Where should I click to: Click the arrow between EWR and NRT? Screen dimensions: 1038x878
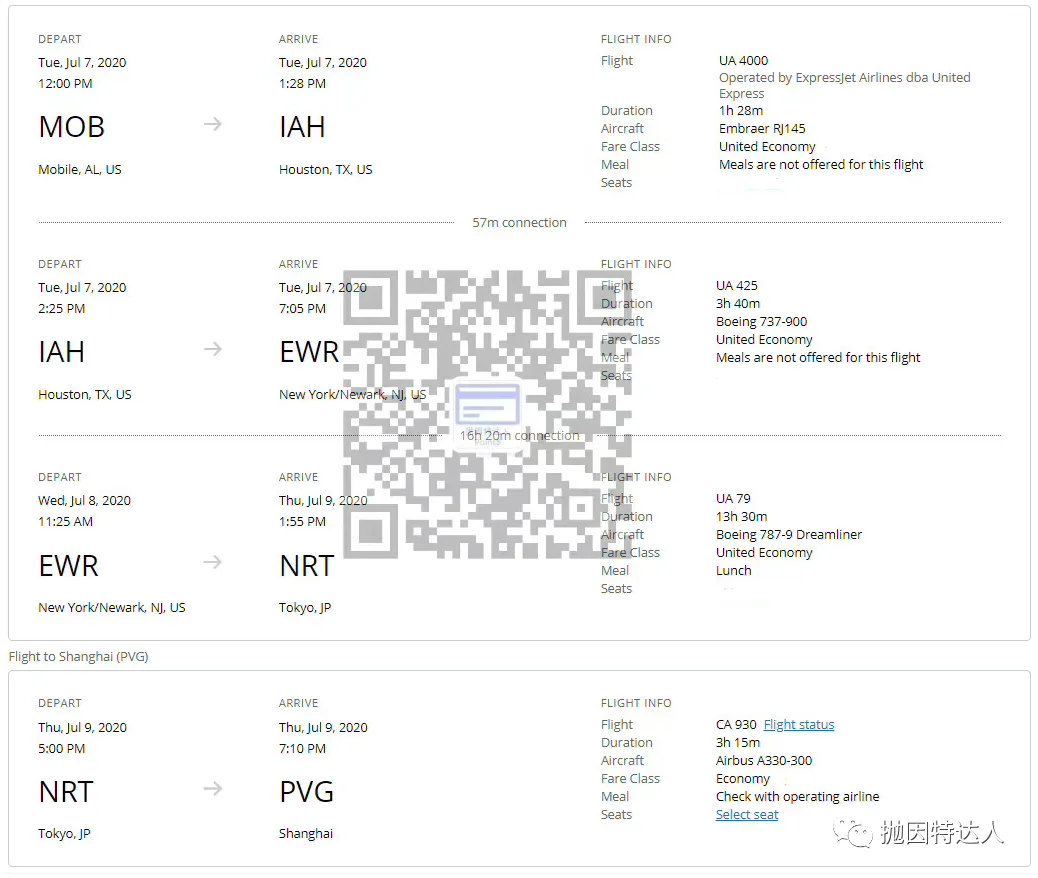coord(212,563)
